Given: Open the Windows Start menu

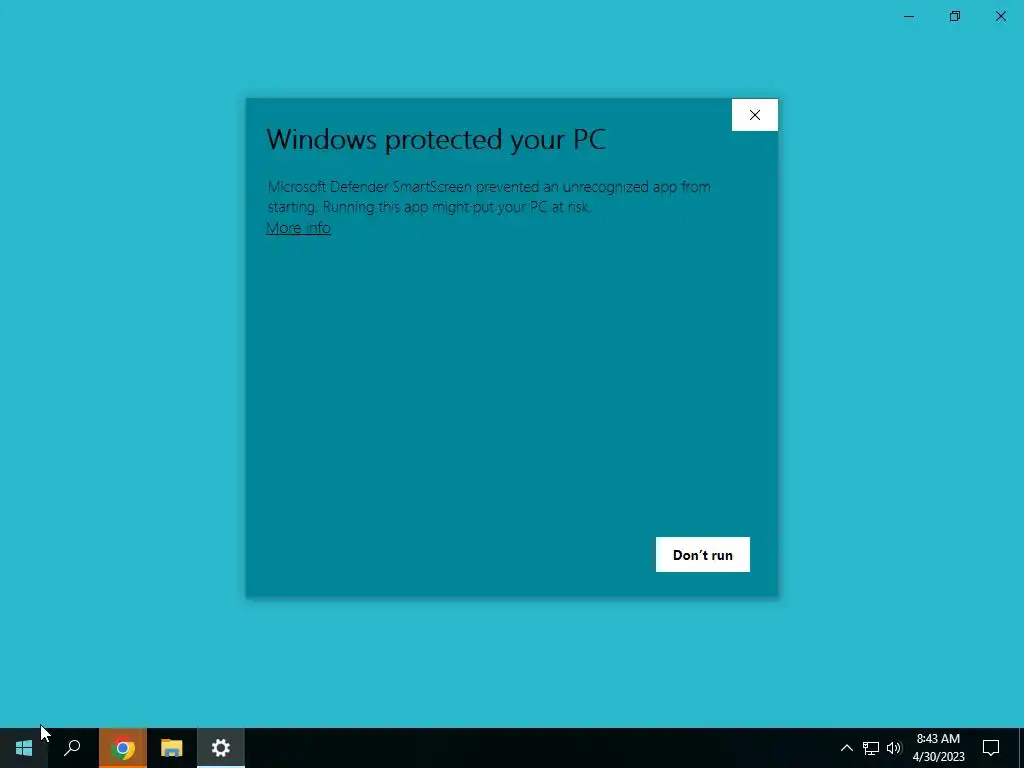Looking at the screenshot, I should click(24, 748).
